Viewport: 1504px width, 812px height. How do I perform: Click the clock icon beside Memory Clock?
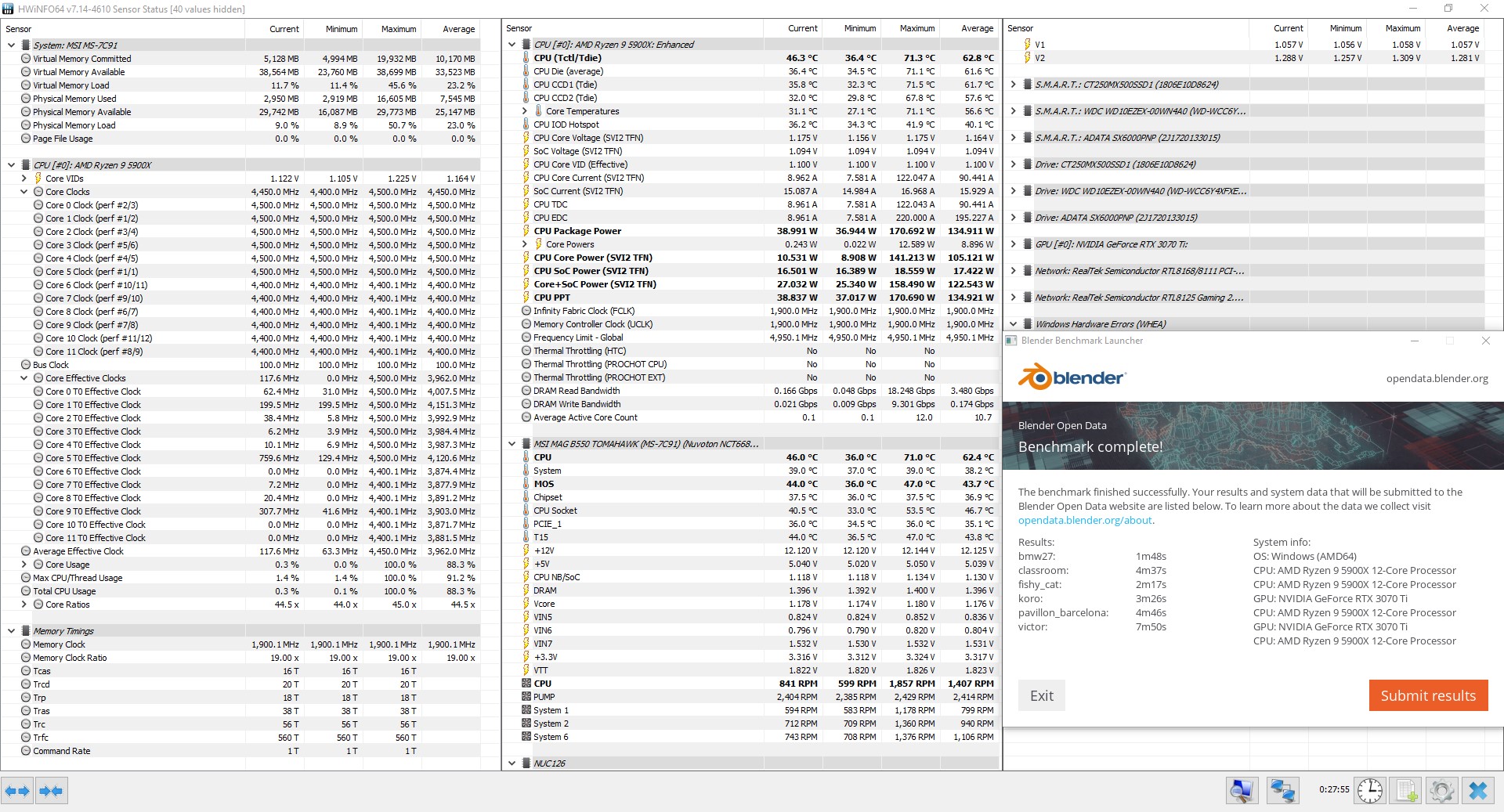tap(26, 644)
